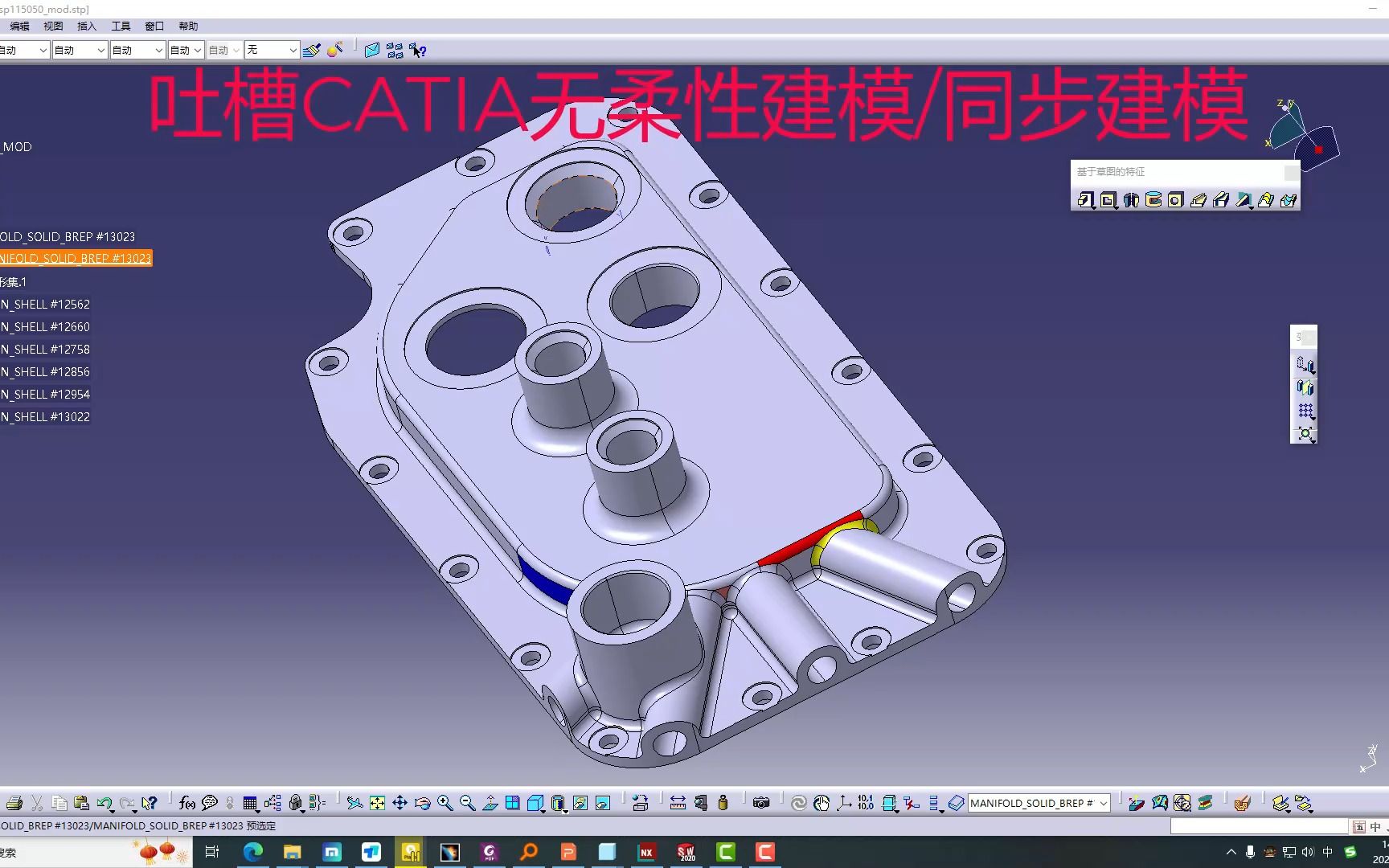Click the Painter brush icon
This screenshot has width=1389, height=868.
[312, 50]
